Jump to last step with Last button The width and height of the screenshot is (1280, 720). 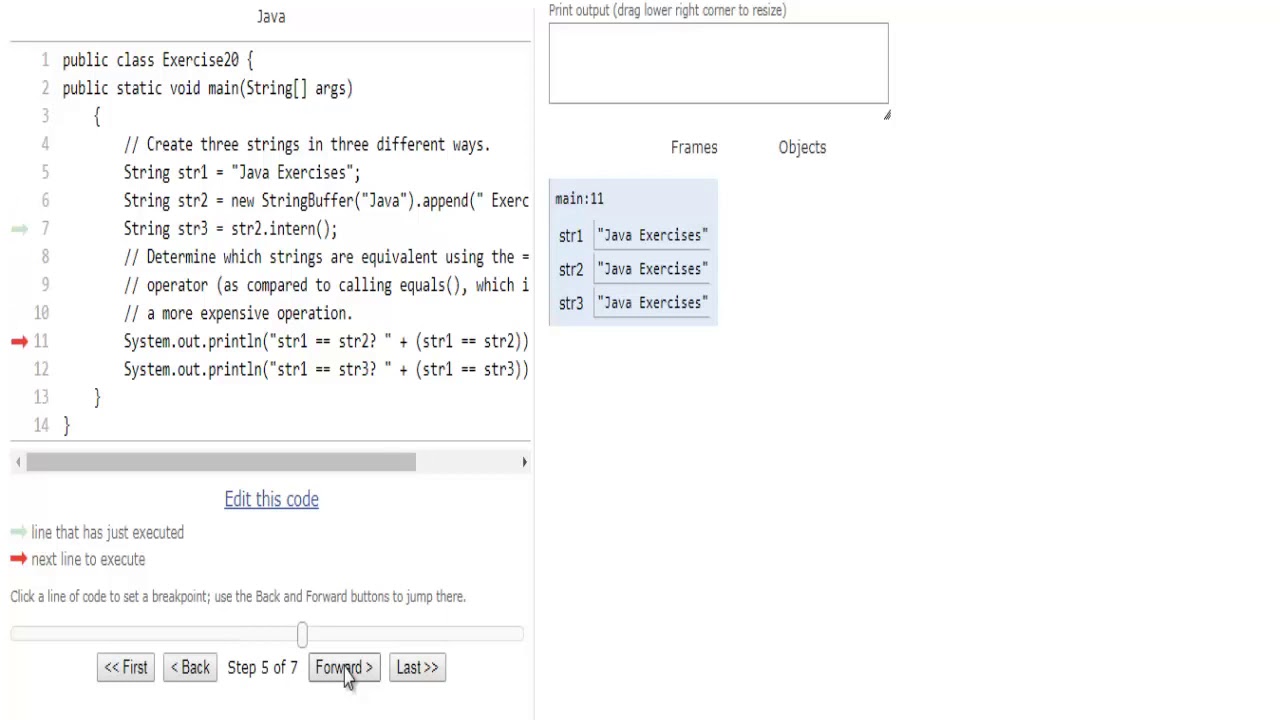417,668
